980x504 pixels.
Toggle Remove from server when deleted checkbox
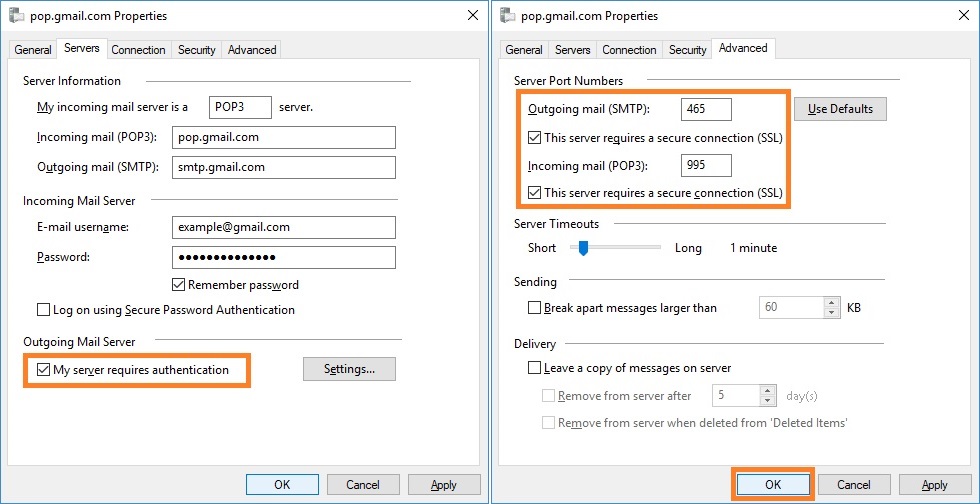coord(548,423)
